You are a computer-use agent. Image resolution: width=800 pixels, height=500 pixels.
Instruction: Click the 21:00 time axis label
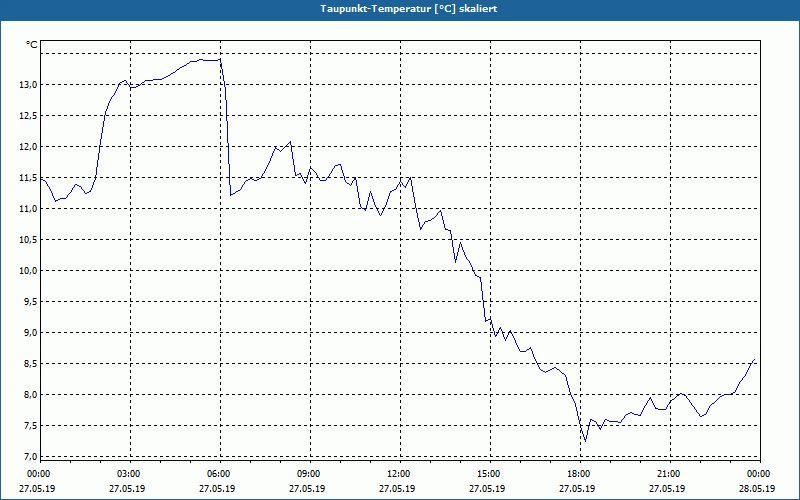[x=667, y=474]
